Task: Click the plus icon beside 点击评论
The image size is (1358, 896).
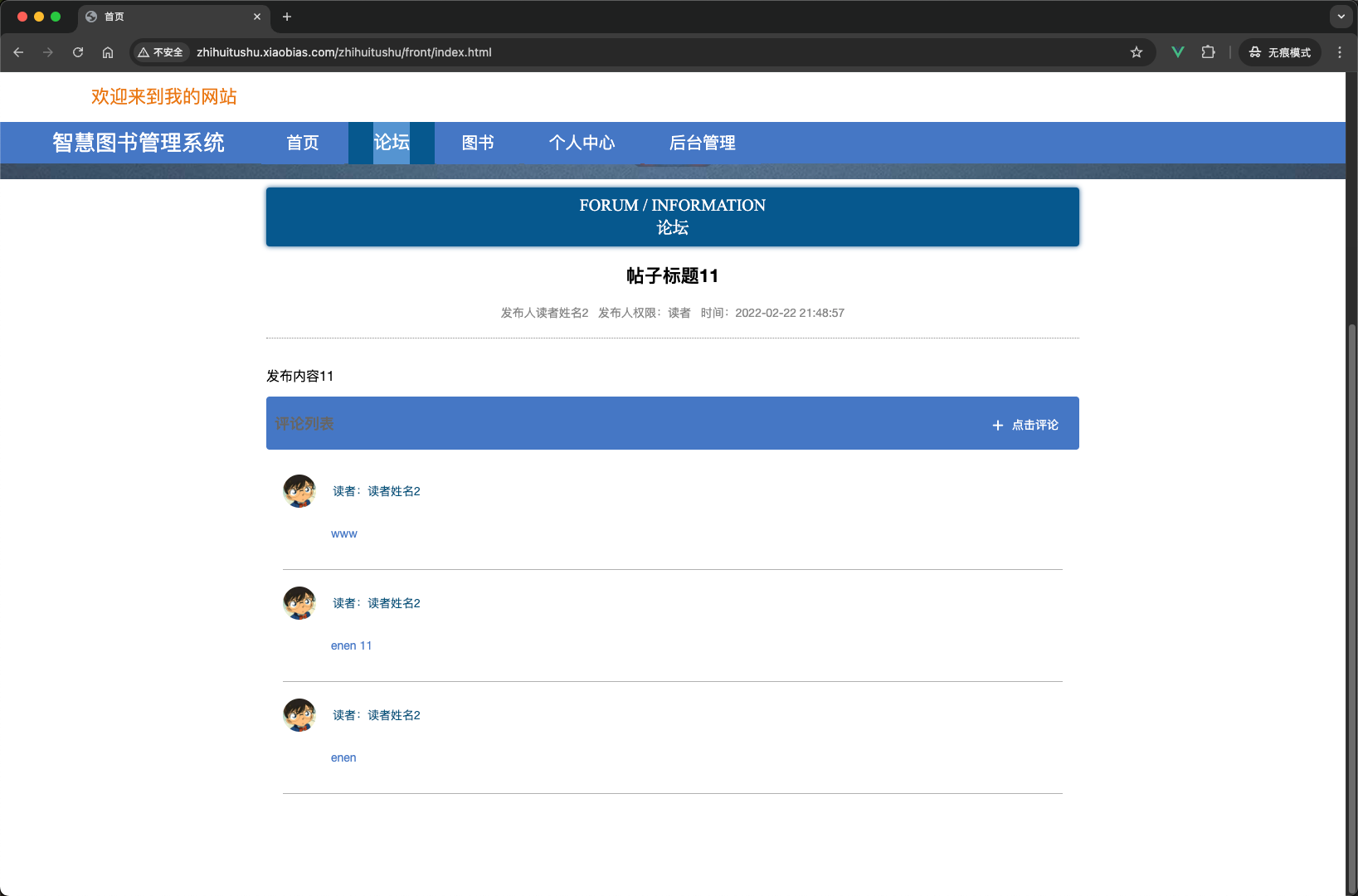Action: pos(998,425)
